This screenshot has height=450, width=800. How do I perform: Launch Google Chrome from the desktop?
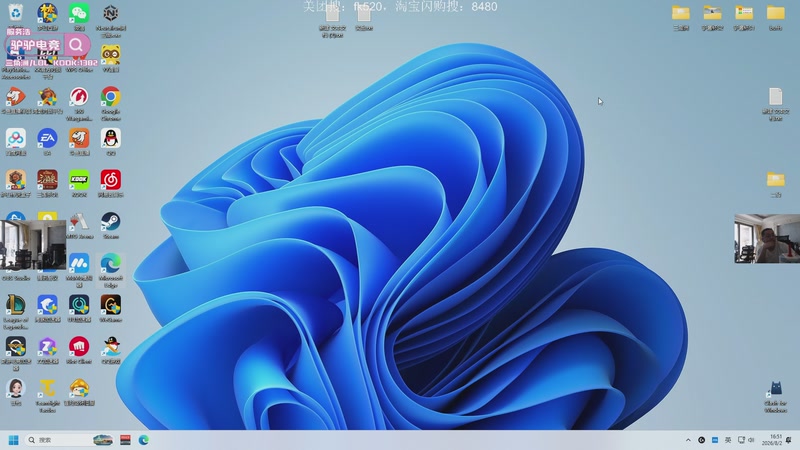tap(111, 96)
